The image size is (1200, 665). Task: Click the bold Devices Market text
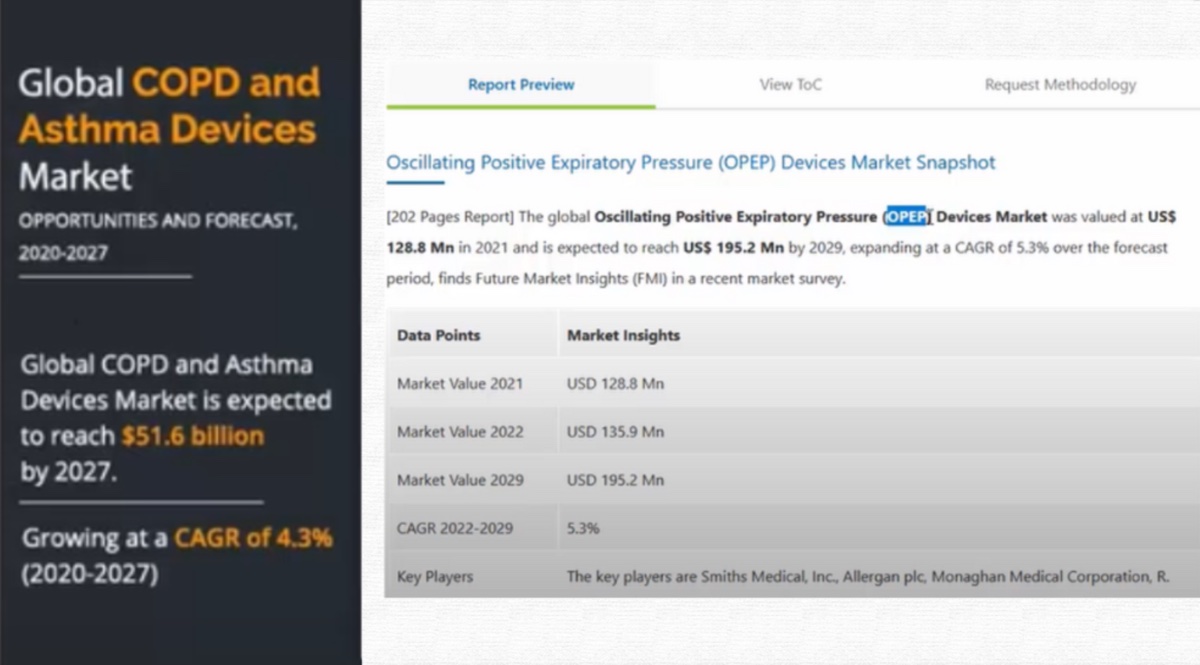(991, 216)
